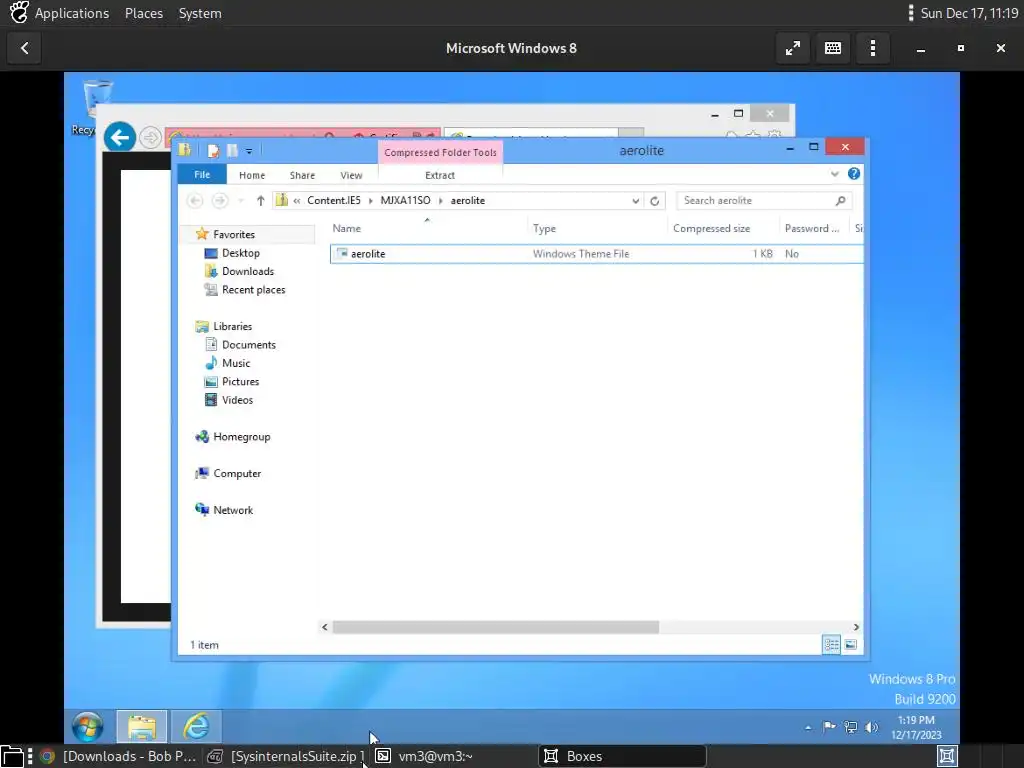Expand the address bar history dropdown
This screenshot has height=768, width=1024.
[x=635, y=201]
